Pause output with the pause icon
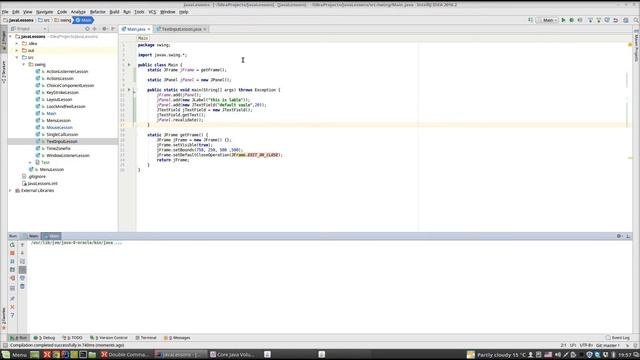Image resolution: width=640 pixels, height=360 pixels. [x=12, y=261]
